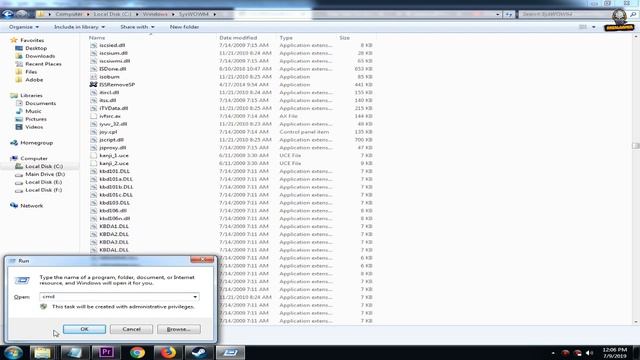
Task: Open Browse... in Run dialog
Action: (x=179, y=329)
